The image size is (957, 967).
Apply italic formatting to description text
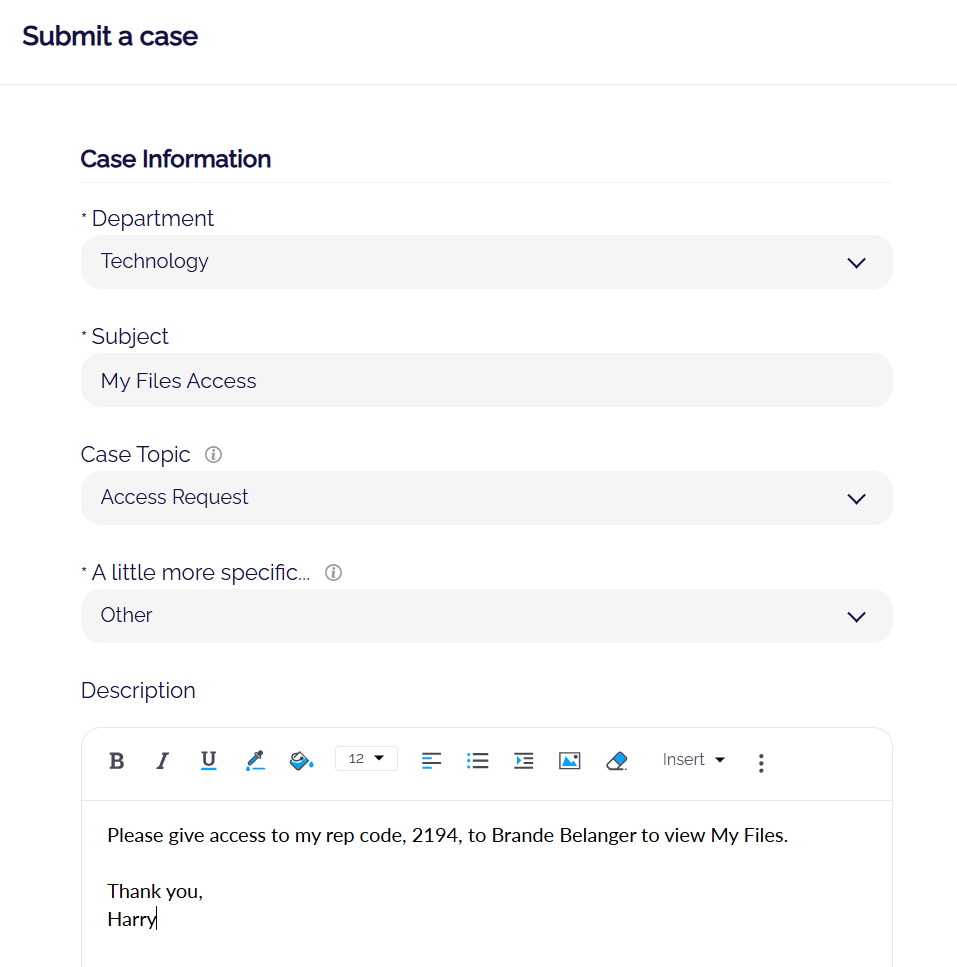[162, 761]
